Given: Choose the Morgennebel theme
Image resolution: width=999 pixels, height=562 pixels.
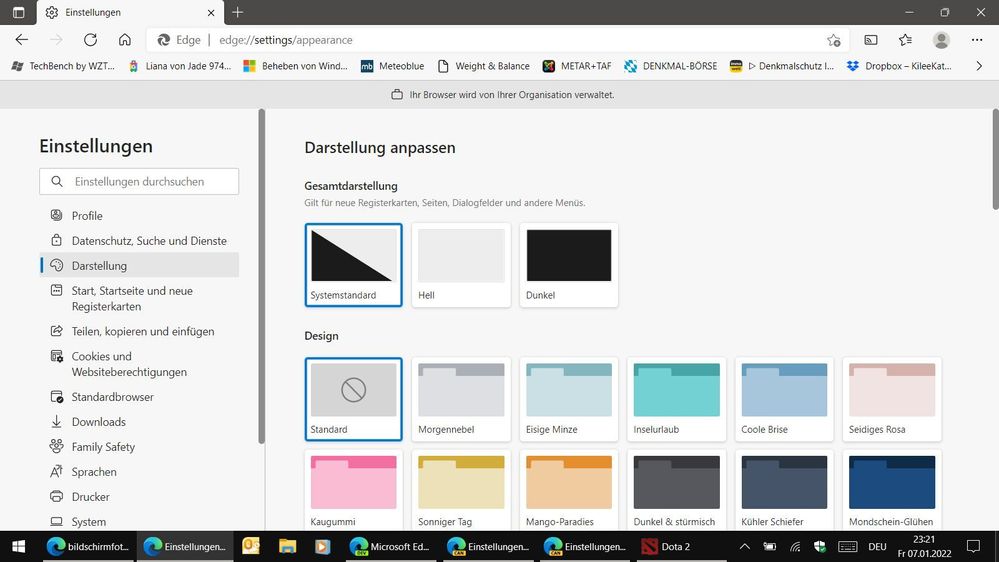Looking at the screenshot, I should [461, 399].
